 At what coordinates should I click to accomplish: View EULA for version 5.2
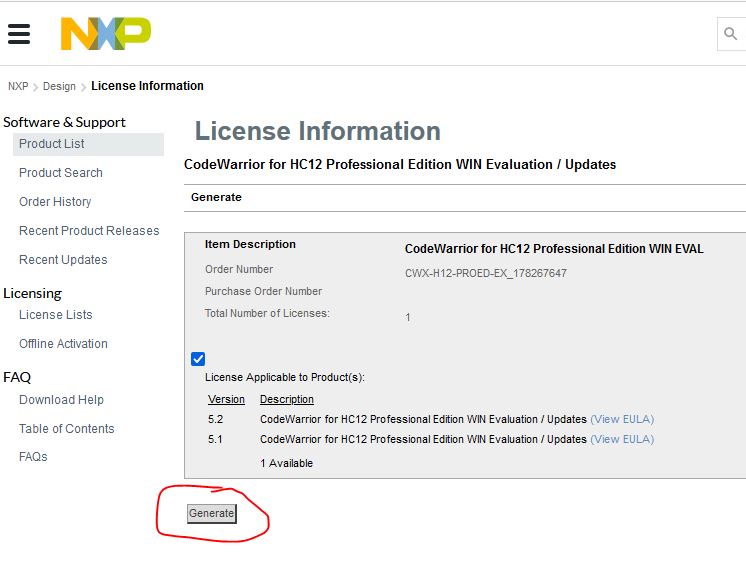(622, 419)
